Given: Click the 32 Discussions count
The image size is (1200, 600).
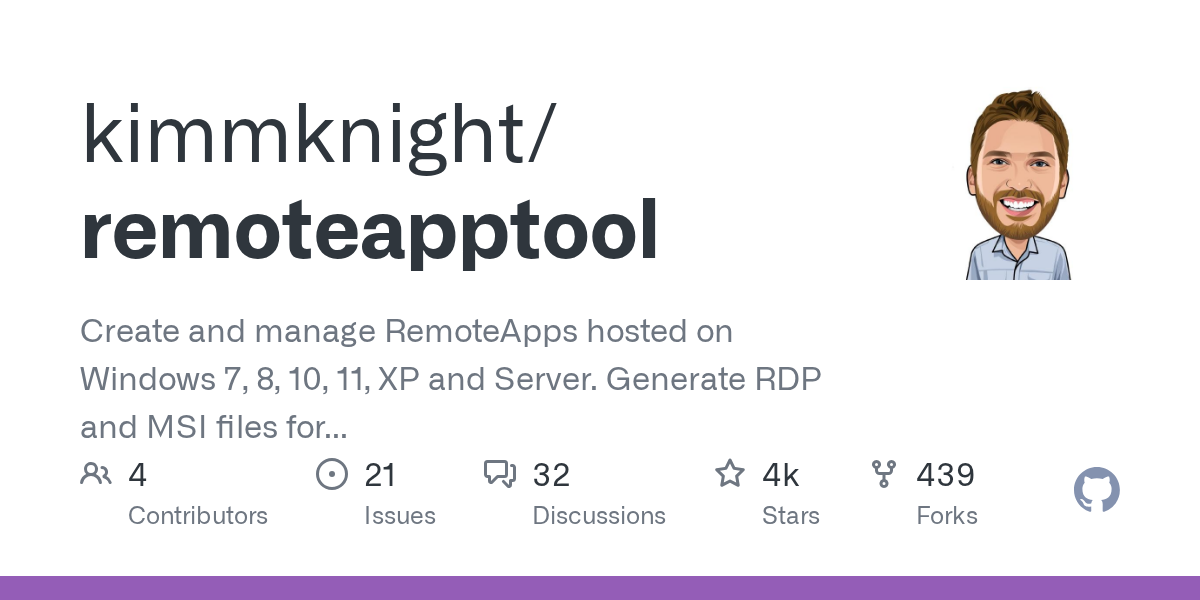Looking at the screenshot, I should click(x=552, y=475).
